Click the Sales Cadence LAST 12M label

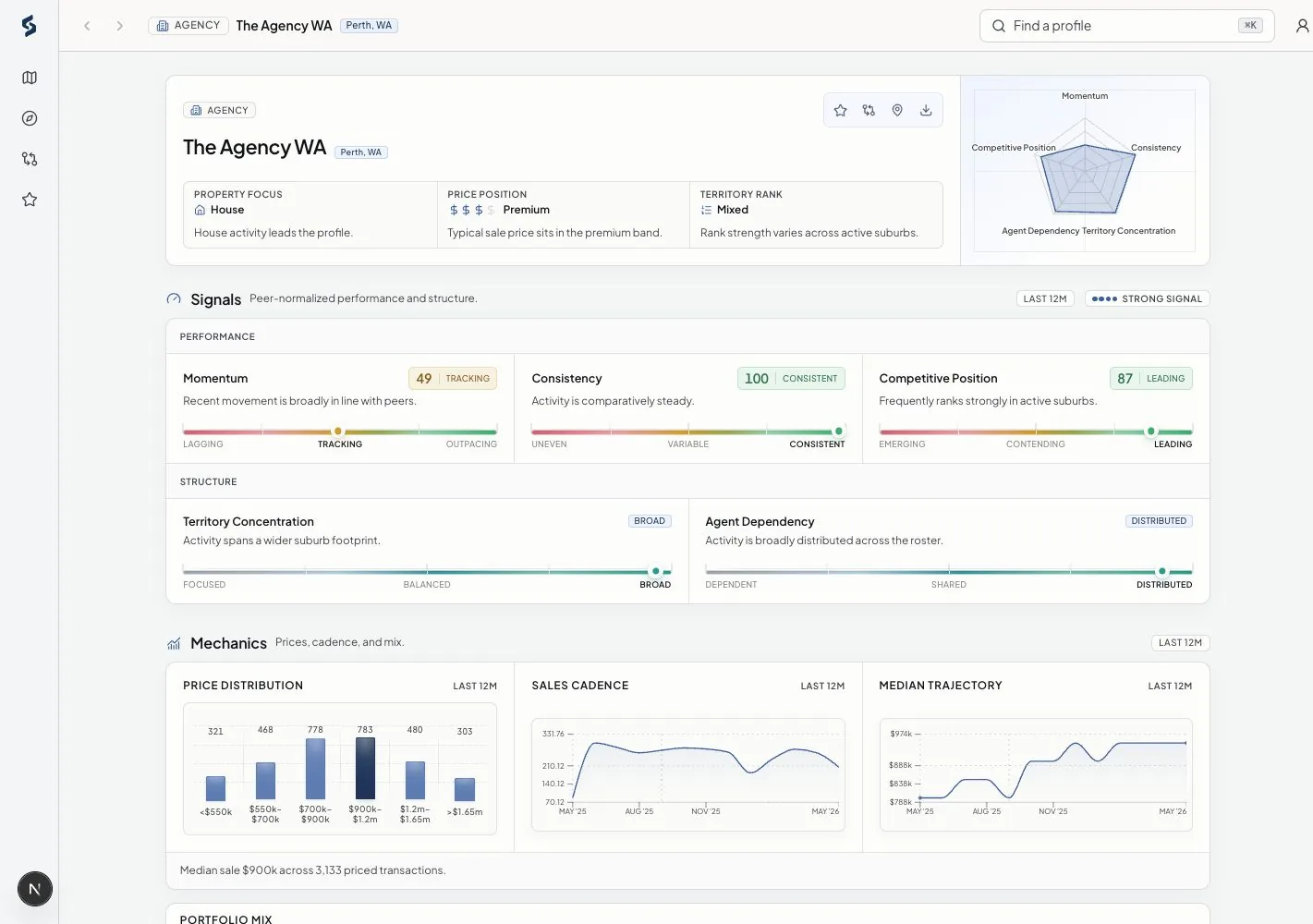[822, 686]
